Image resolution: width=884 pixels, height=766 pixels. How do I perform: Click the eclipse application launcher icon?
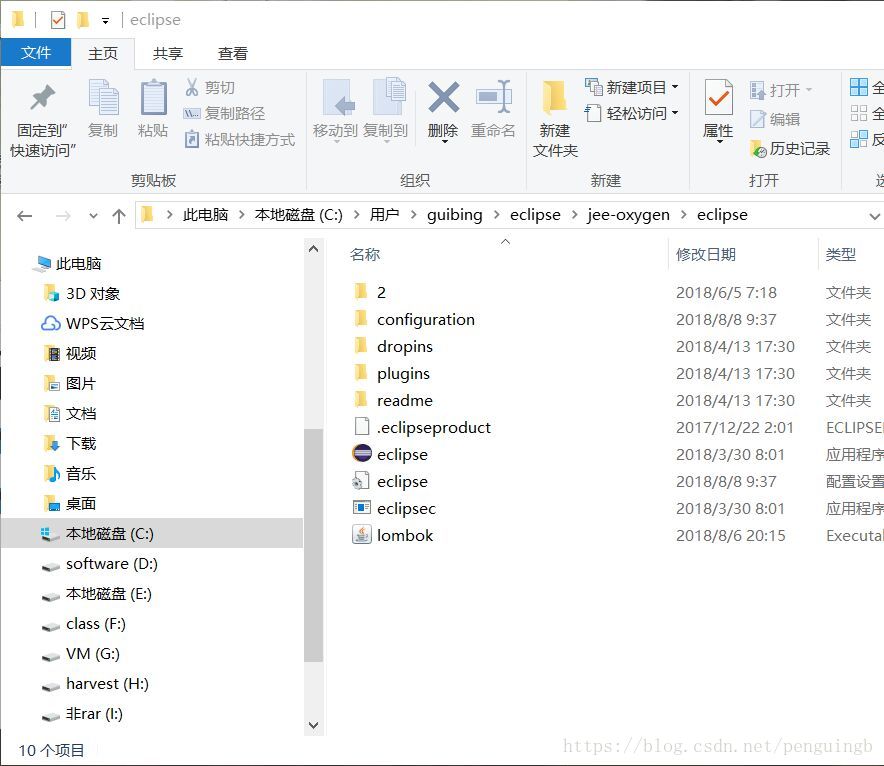point(362,453)
